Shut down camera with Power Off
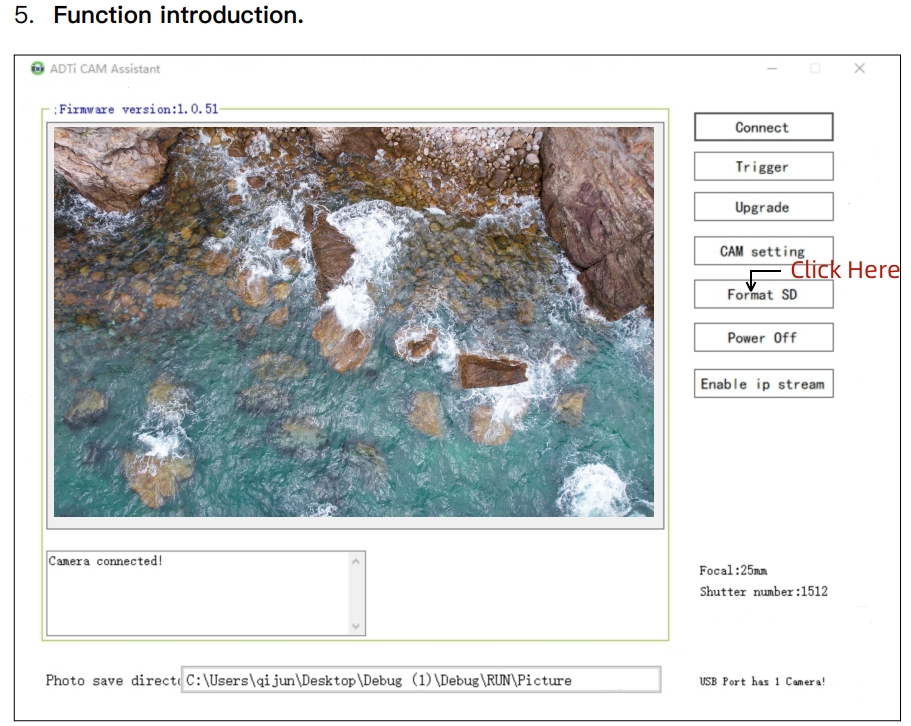Screen dimensions: 911x726 pyautogui.click(x=763, y=338)
